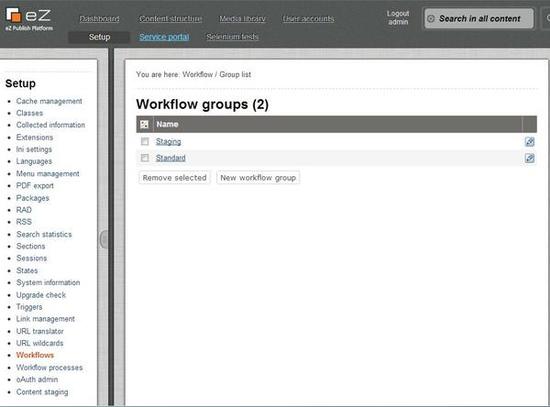This screenshot has height=407, width=550.
Task: Open Workflow processes in Setup menu
Action: pyautogui.click(x=49, y=367)
